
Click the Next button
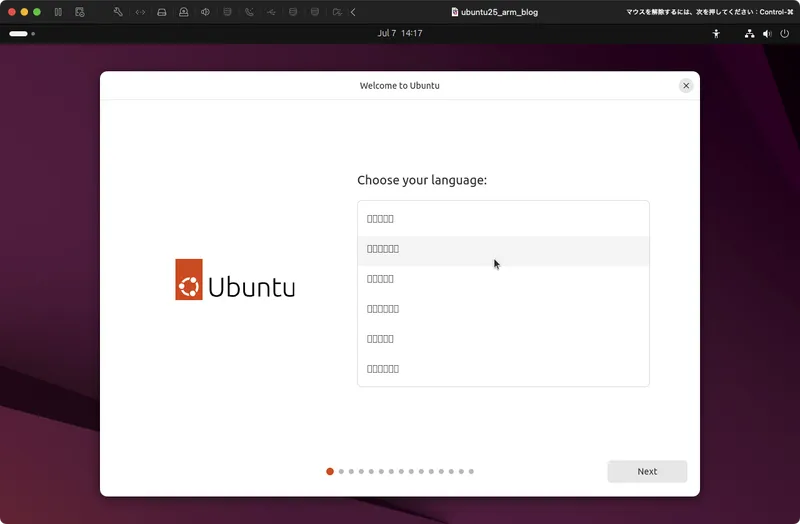[647, 471]
